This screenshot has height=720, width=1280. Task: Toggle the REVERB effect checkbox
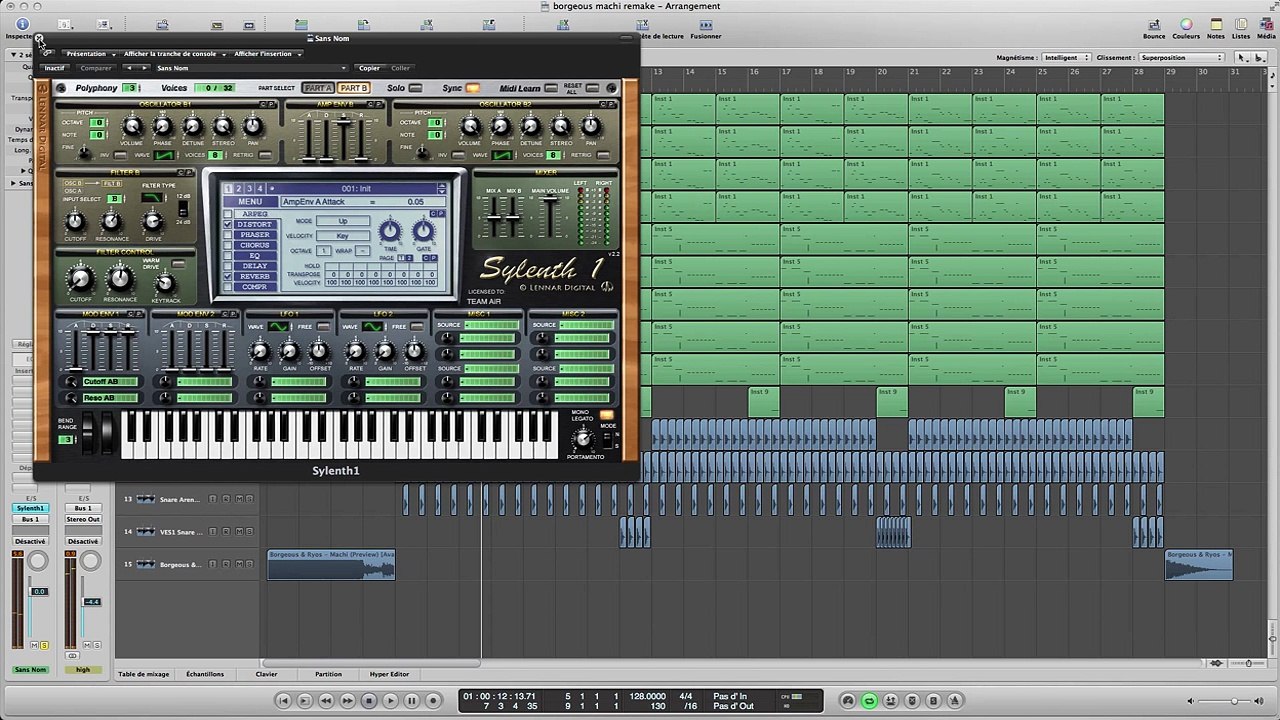[228, 277]
